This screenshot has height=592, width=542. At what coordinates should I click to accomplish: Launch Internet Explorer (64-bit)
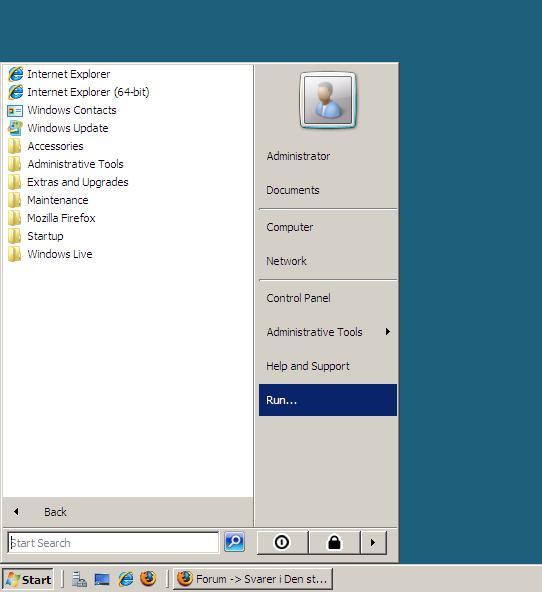[79, 92]
